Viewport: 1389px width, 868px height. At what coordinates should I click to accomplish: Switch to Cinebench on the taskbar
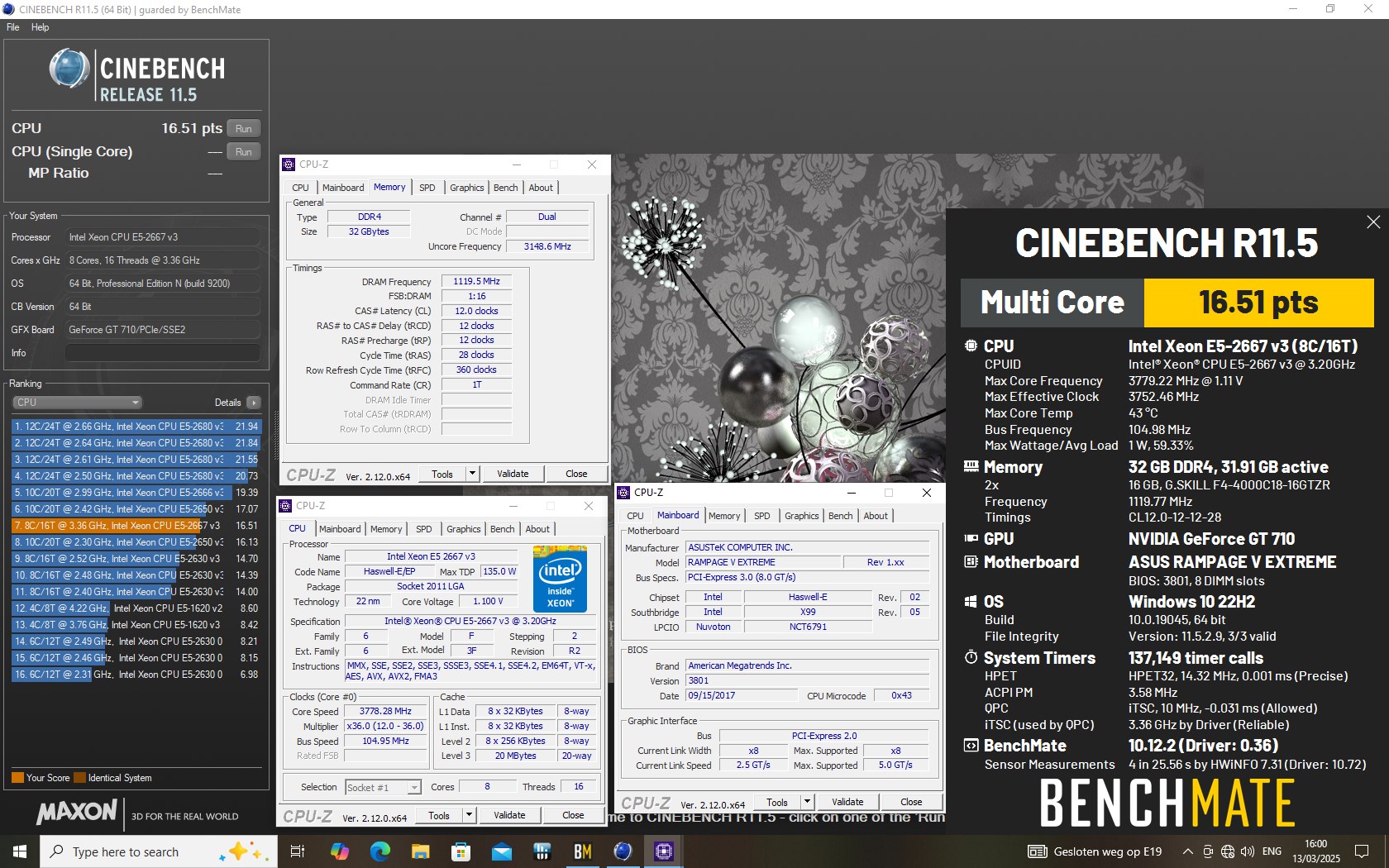click(623, 851)
